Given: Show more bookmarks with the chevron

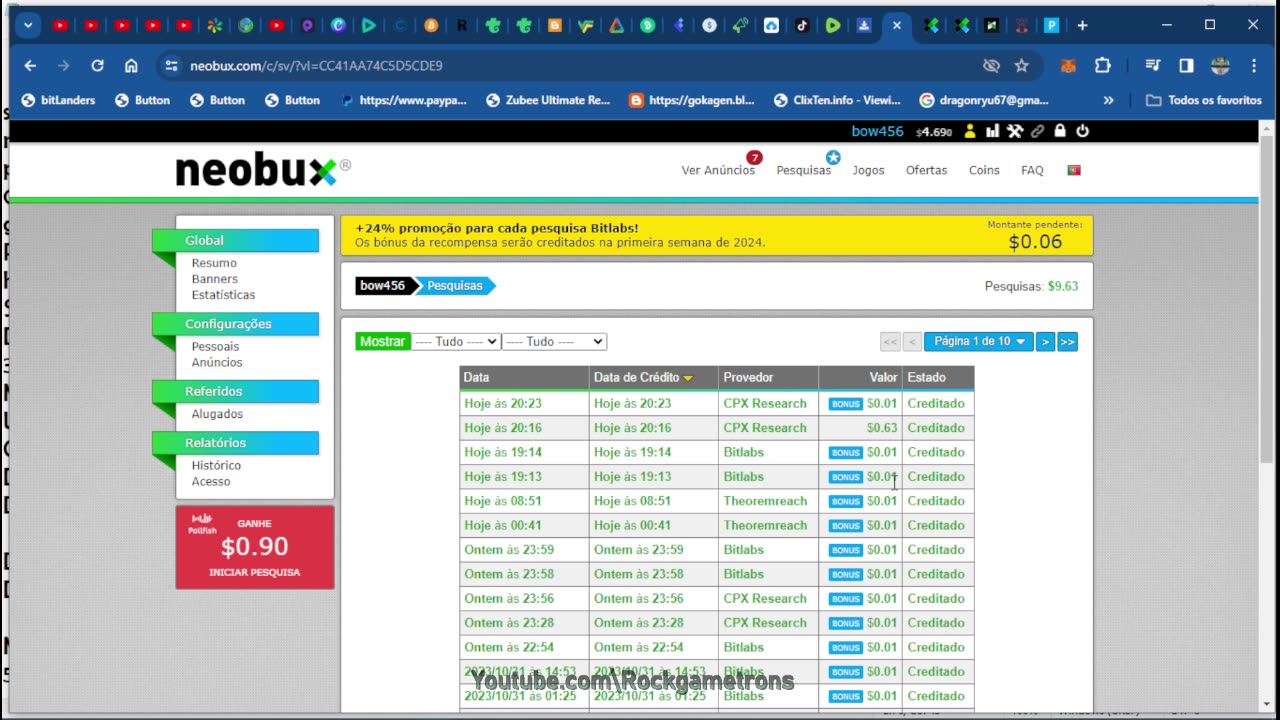Looking at the screenshot, I should (1108, 100).
